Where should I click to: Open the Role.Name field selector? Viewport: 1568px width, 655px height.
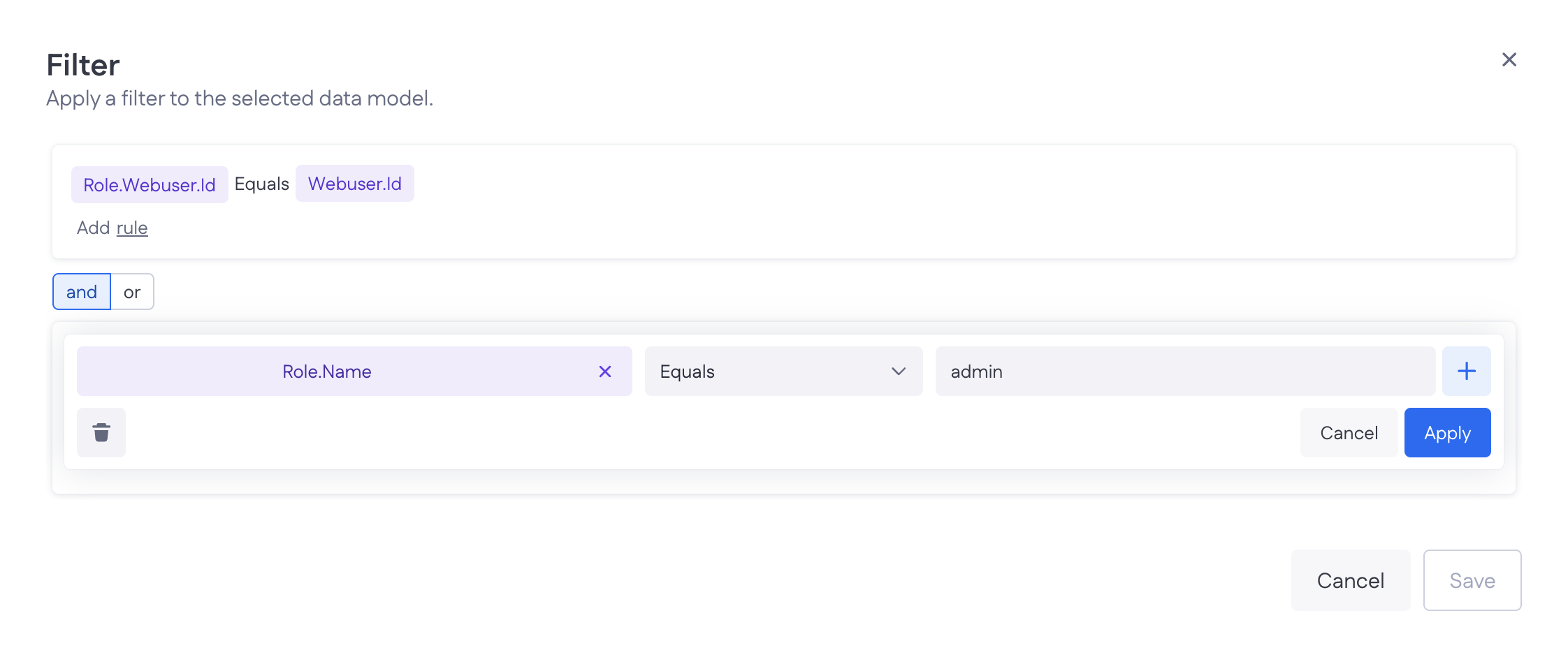coord(327,371)
